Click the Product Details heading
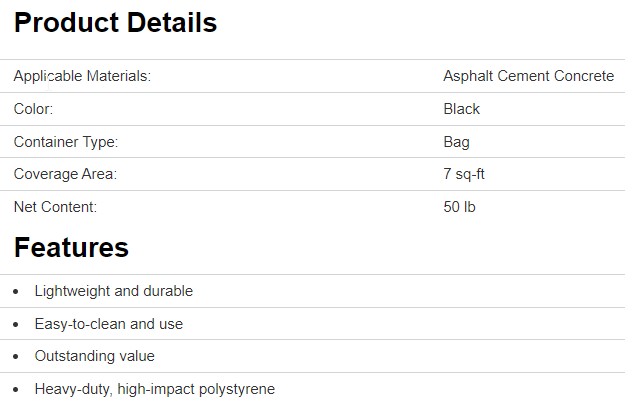 (x=115, y=23)
